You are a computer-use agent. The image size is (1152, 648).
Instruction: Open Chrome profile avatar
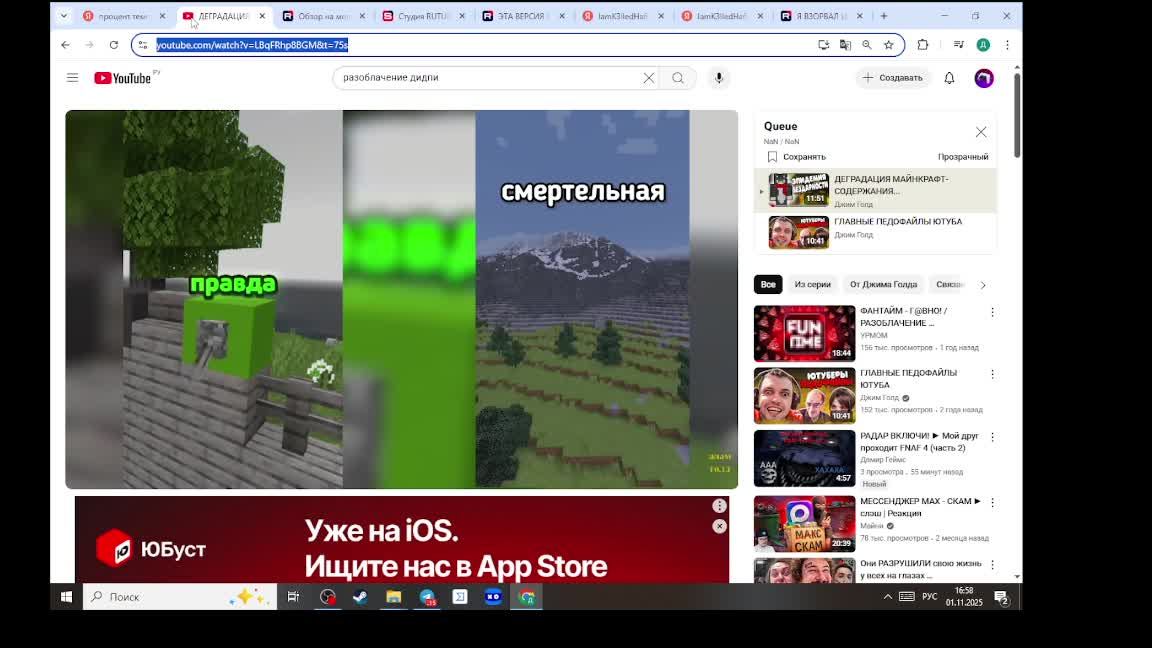pos(983,45)
